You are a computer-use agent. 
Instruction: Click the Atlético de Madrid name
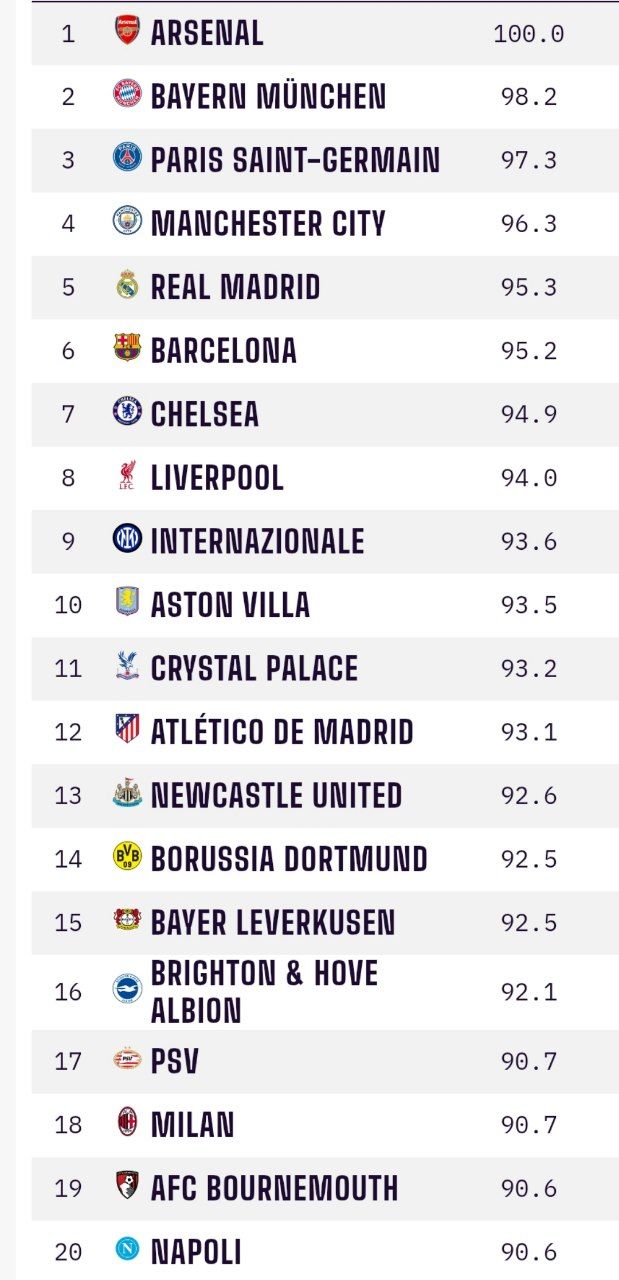(282, 732)
